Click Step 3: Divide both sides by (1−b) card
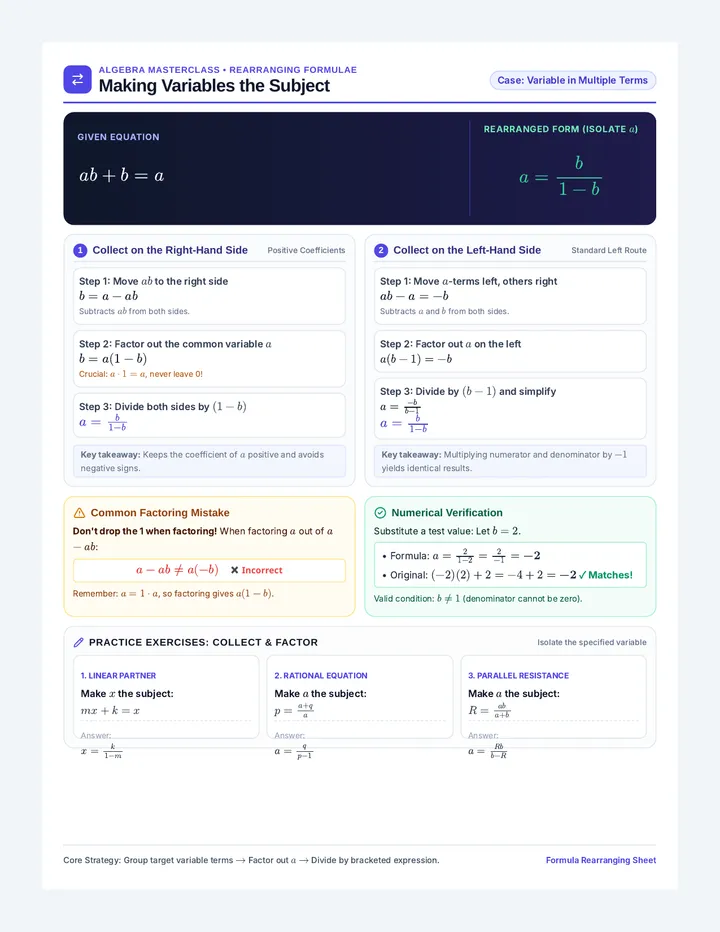Image resolution: width=720 pixels, height=932 pixels. tap(209, 415)
